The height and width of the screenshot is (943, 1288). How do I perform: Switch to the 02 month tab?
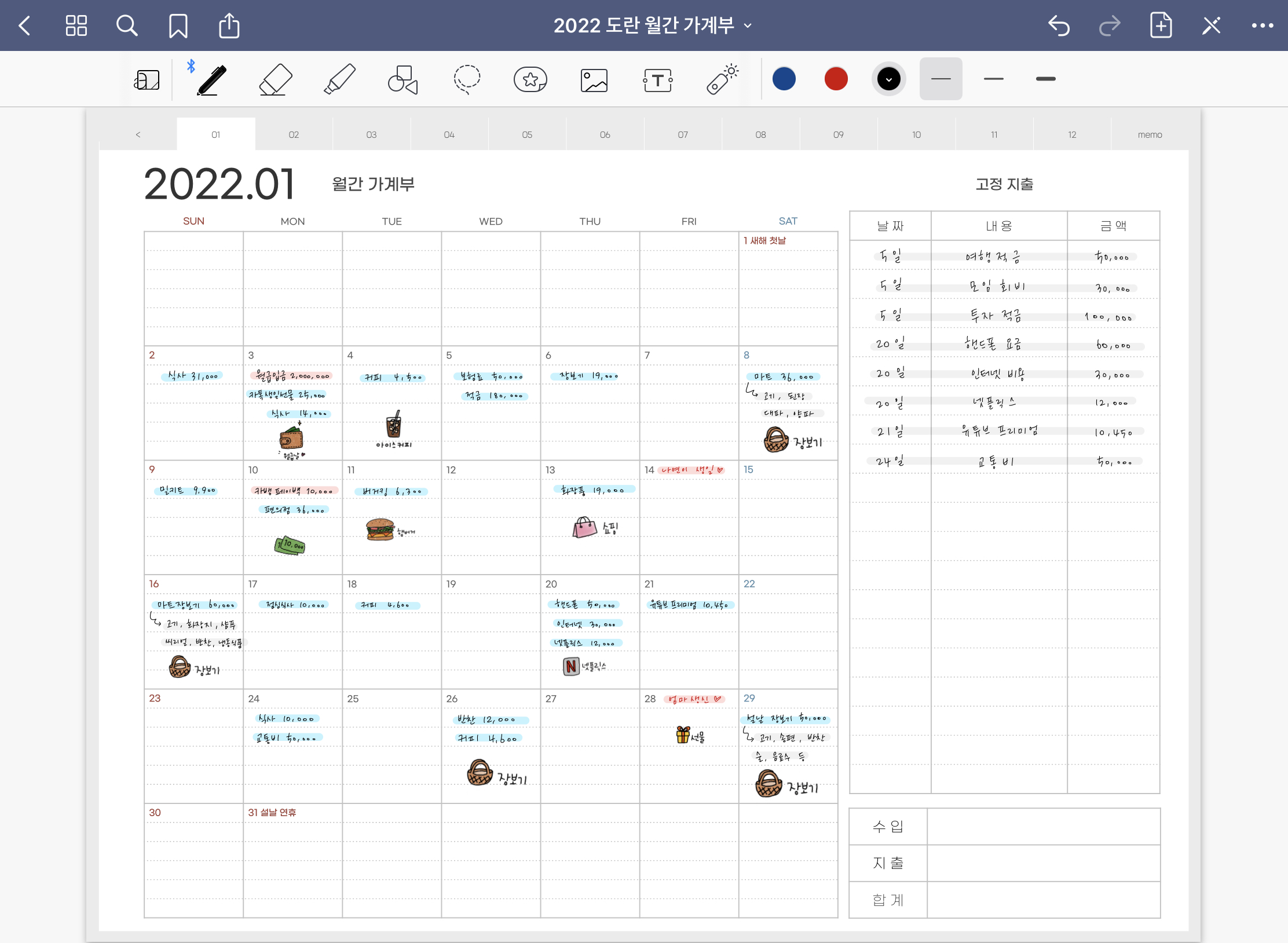294,134
